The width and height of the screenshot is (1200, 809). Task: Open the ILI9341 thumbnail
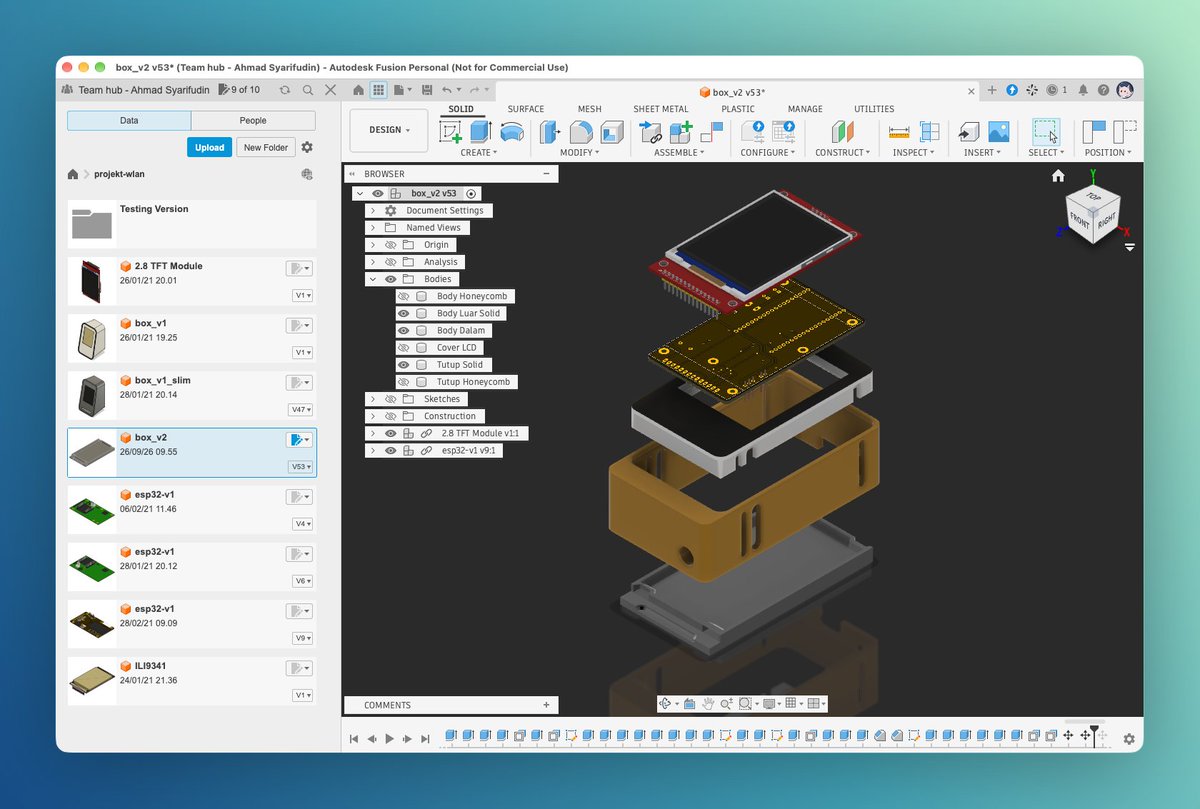click(x=91, y=682)
